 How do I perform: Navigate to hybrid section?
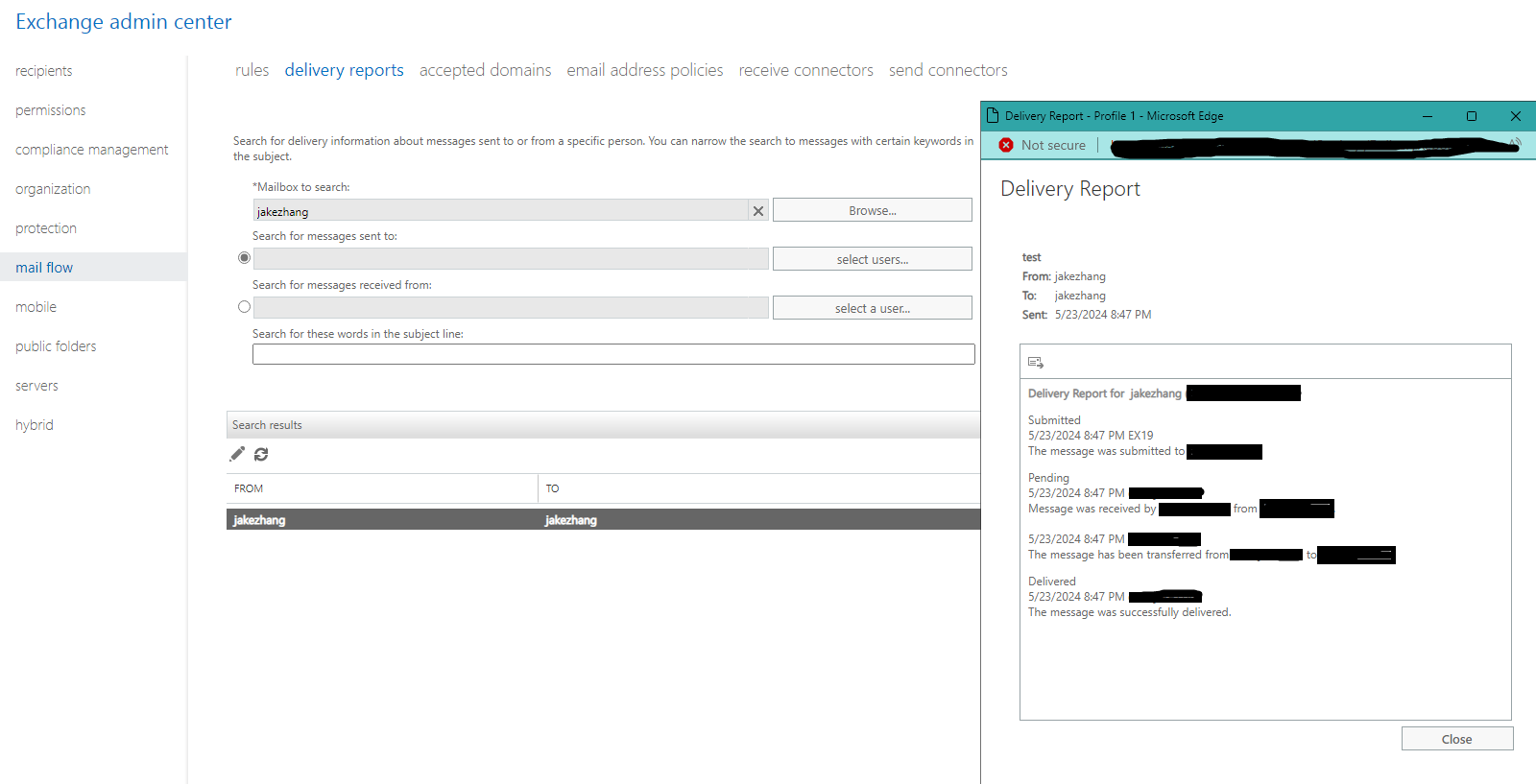[x=35, y=425]
